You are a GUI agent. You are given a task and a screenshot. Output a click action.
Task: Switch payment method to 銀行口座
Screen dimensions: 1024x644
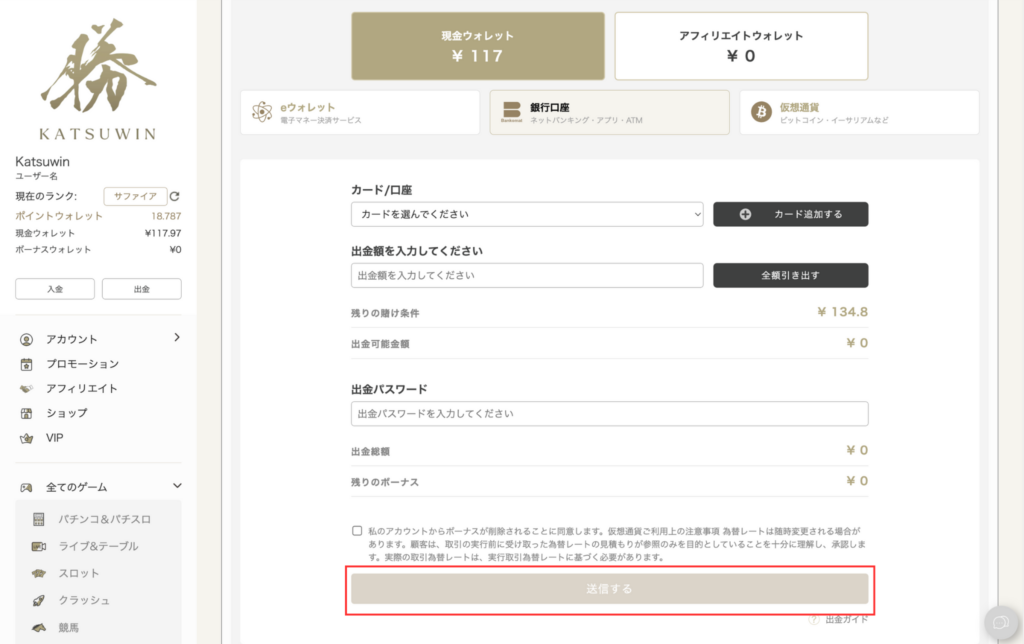coord(609,112)
